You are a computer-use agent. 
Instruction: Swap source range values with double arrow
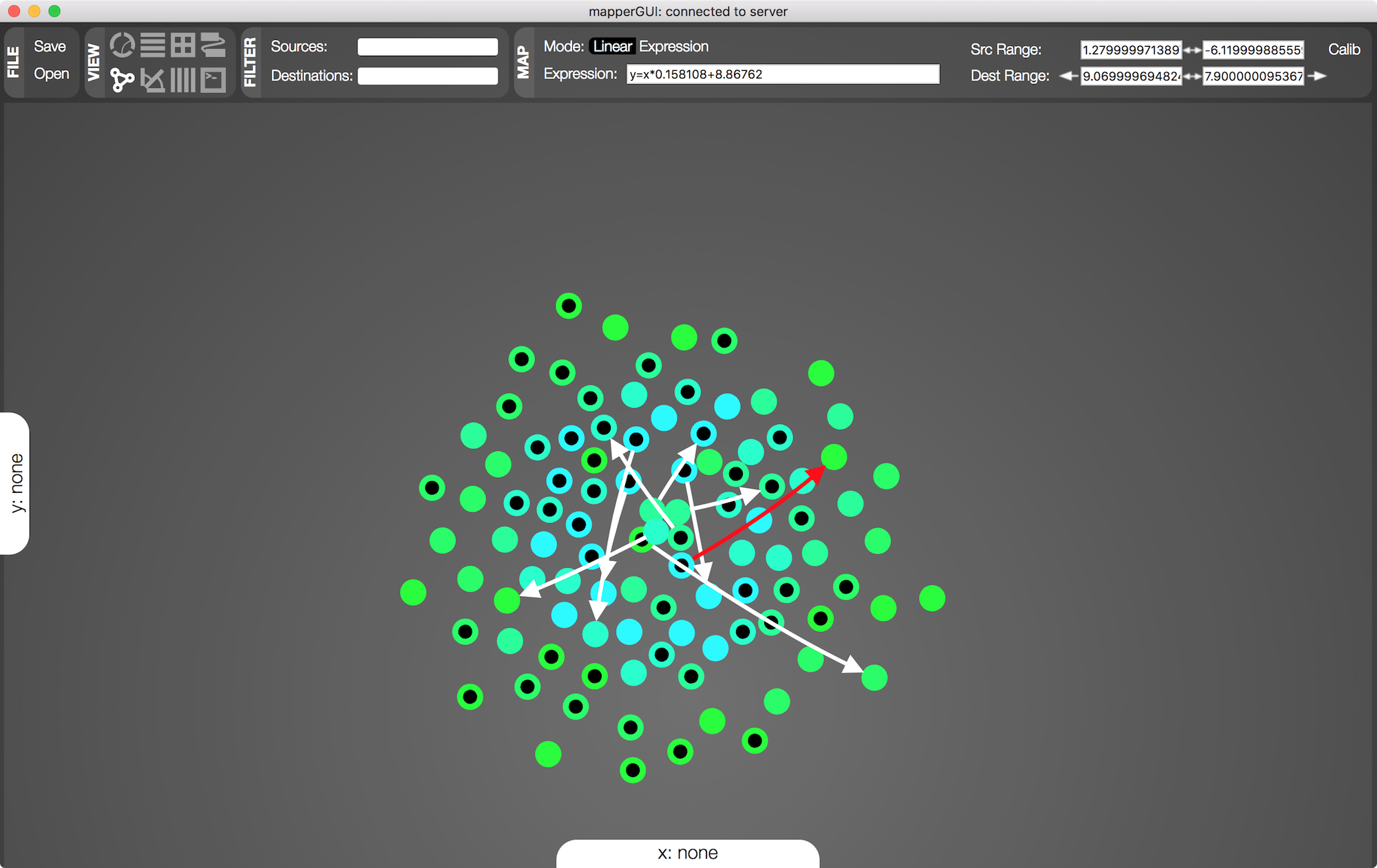[x=1192, y=50]
